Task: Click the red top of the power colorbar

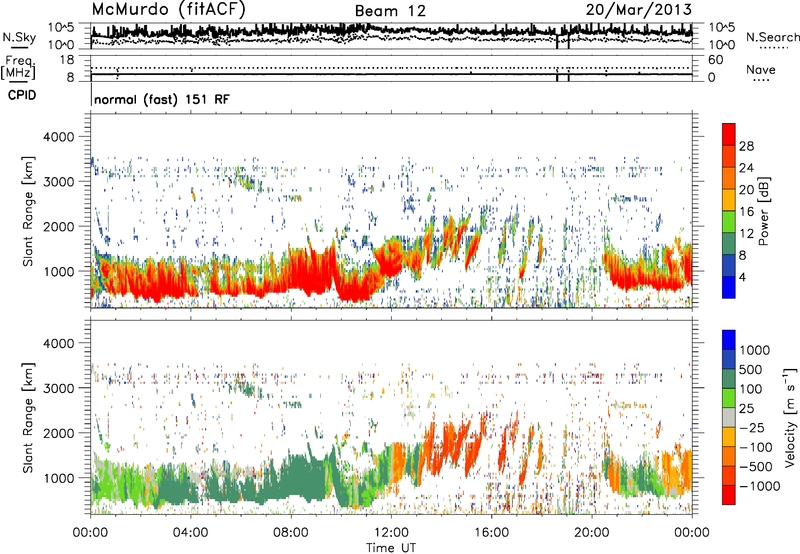Action: click(729, 134)
